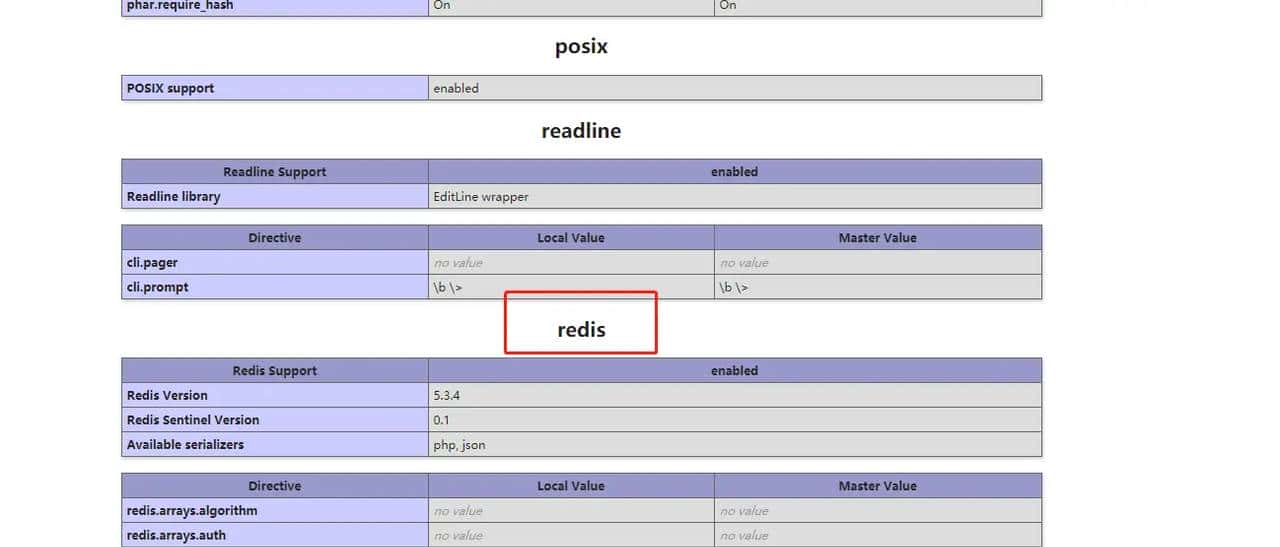Click 'enabled' beside Readline Support header
The width and height of the screenshot is (1280, 547).
click(x=735, y=172)
